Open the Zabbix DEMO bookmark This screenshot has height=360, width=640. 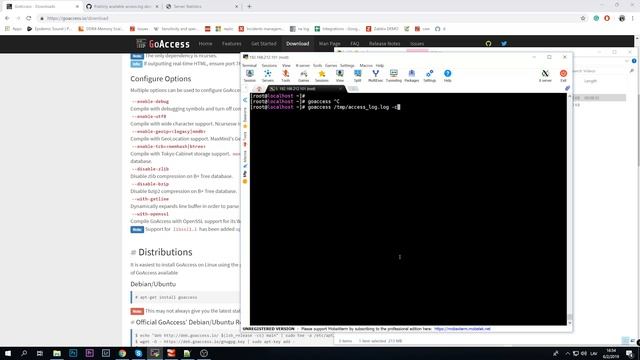tap(382, 29)
